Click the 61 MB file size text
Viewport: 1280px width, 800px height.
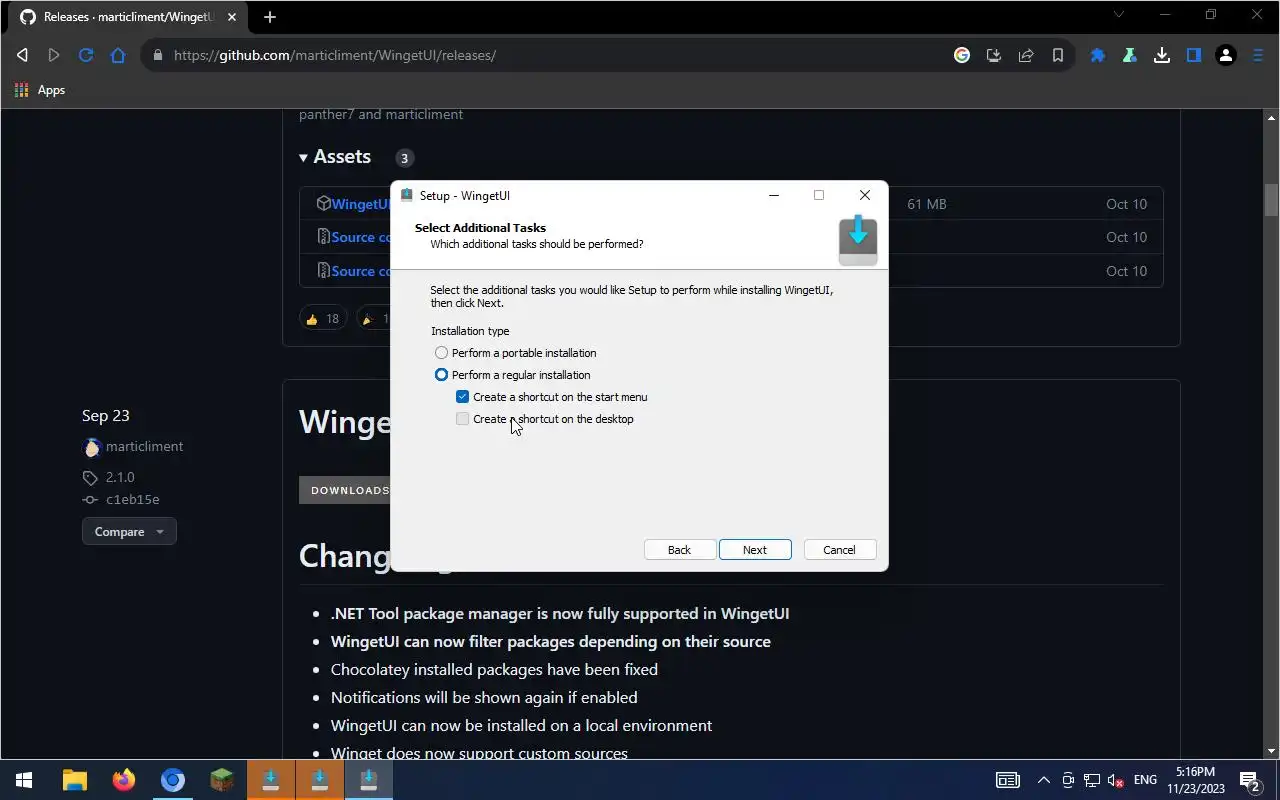pyautogui.click(x=927, y=204)
